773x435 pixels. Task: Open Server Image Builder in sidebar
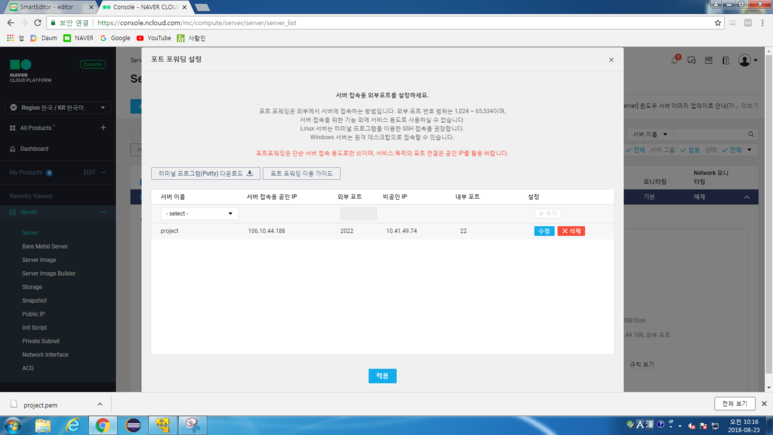tap(49, 273)
